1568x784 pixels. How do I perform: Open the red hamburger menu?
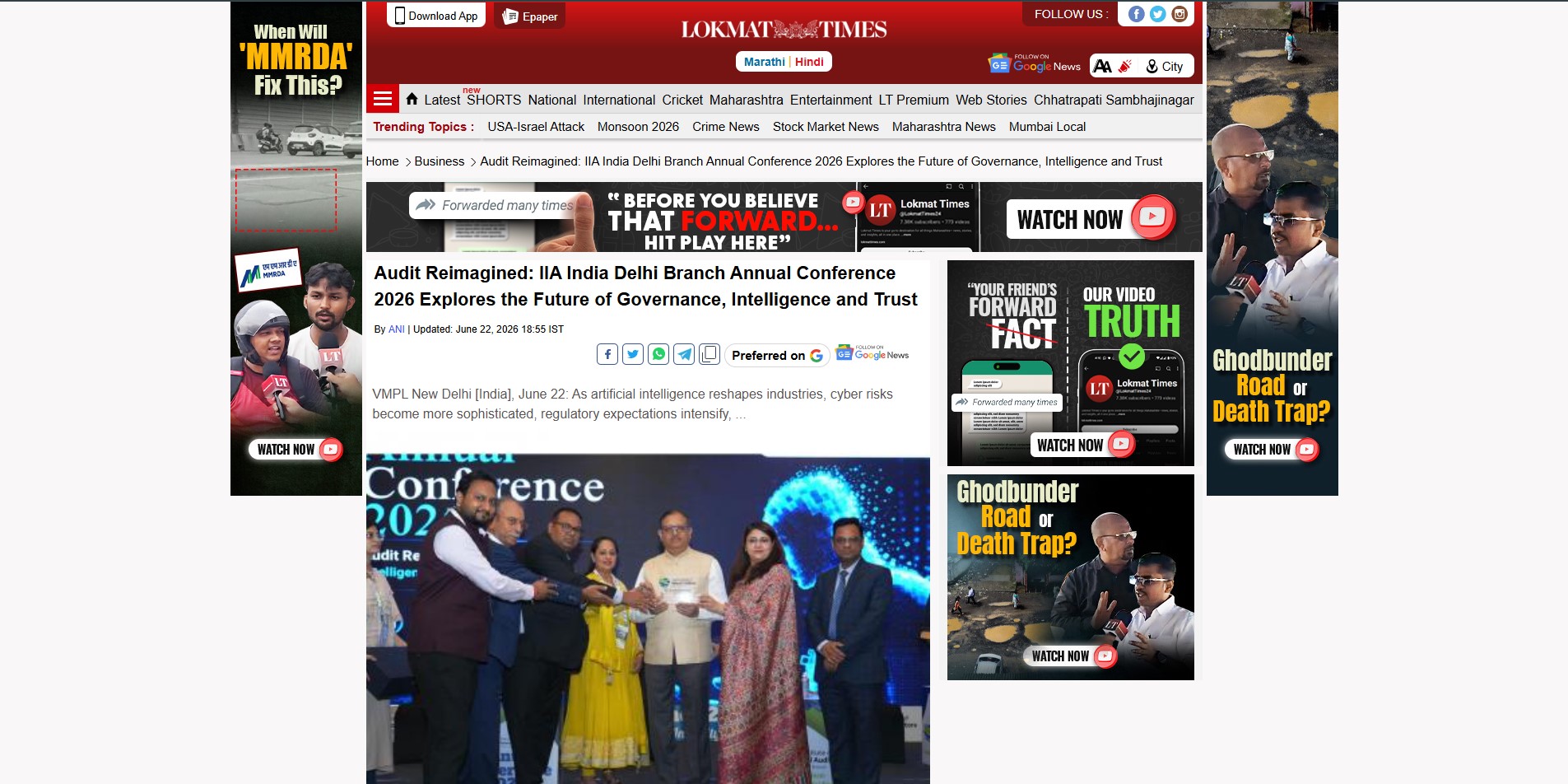(x=382, y=99)
